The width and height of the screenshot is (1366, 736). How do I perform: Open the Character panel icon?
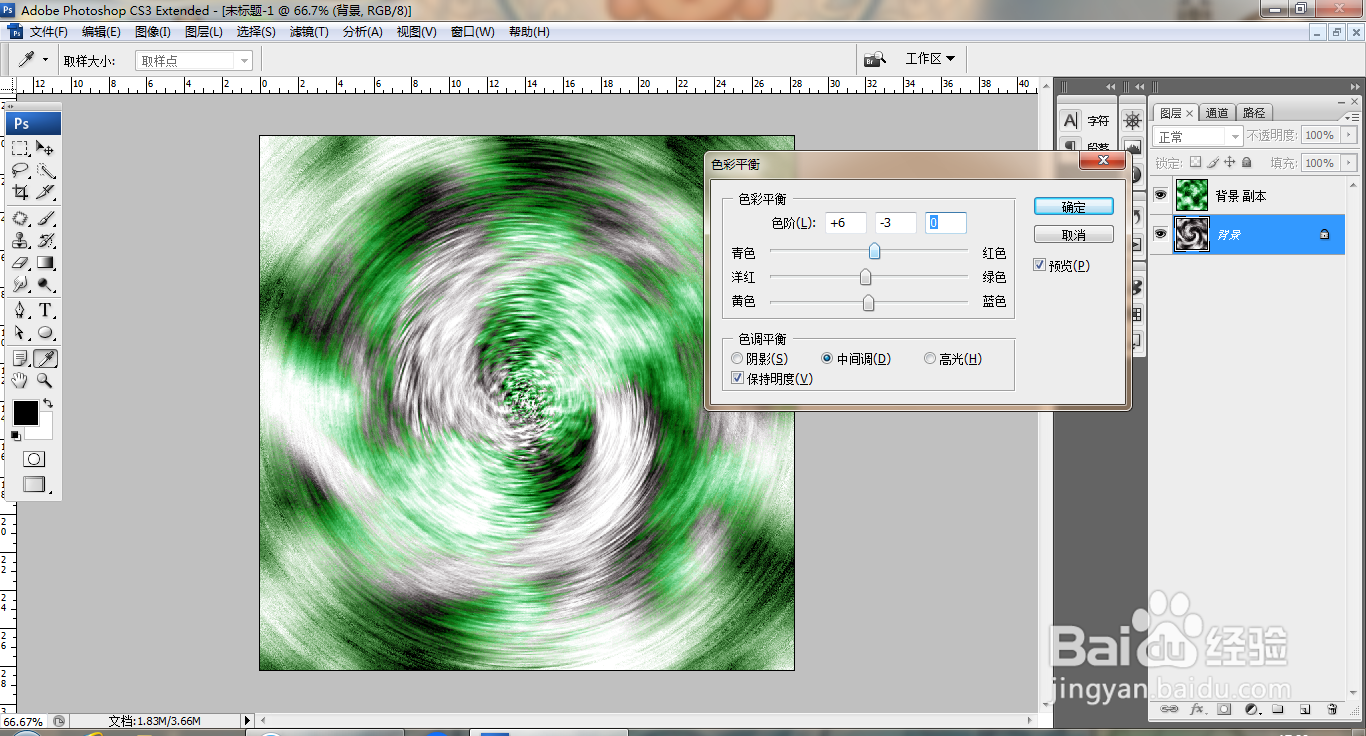click(x=1071, y=120)
